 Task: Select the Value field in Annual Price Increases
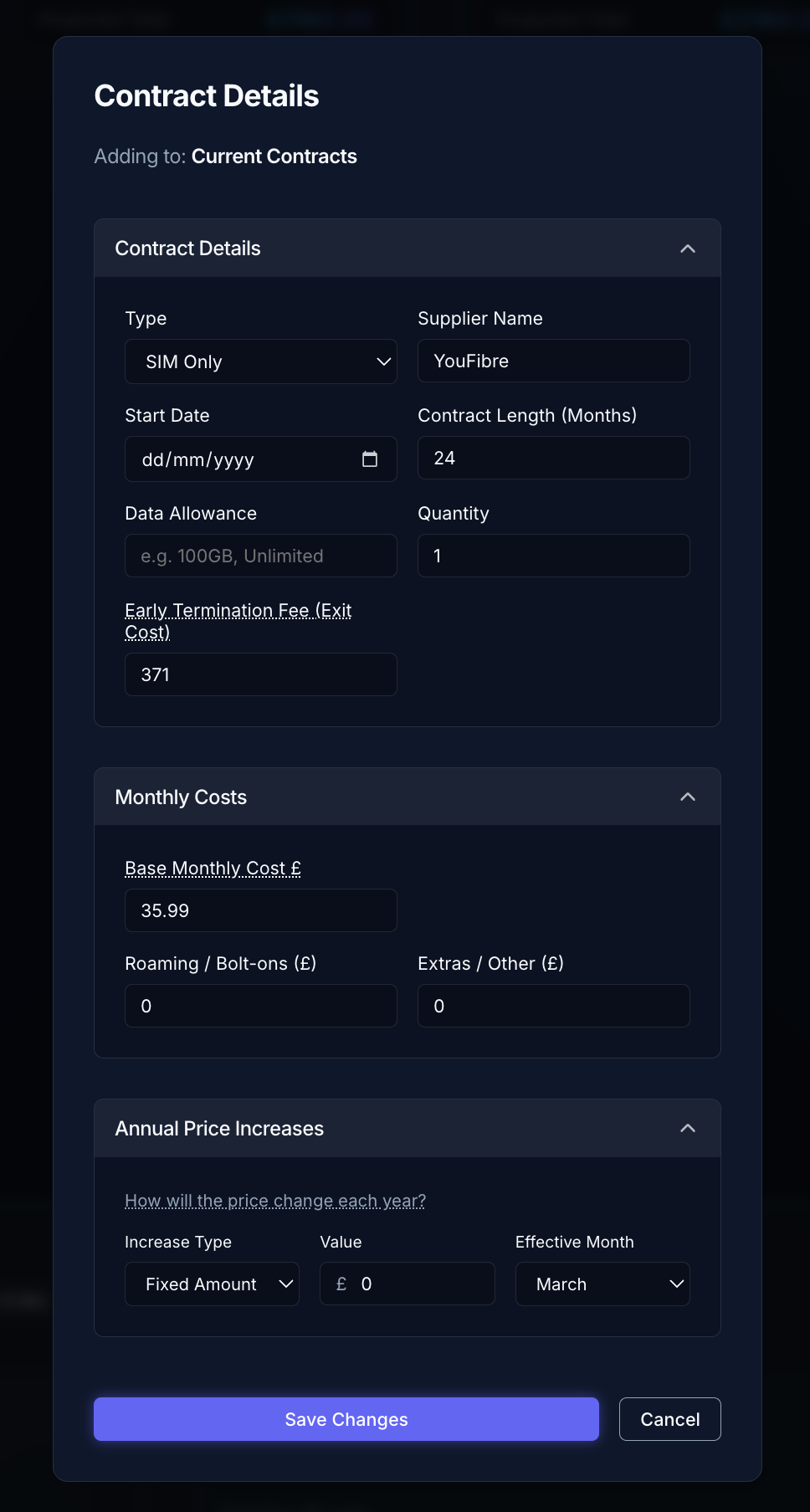[407, 1283]
